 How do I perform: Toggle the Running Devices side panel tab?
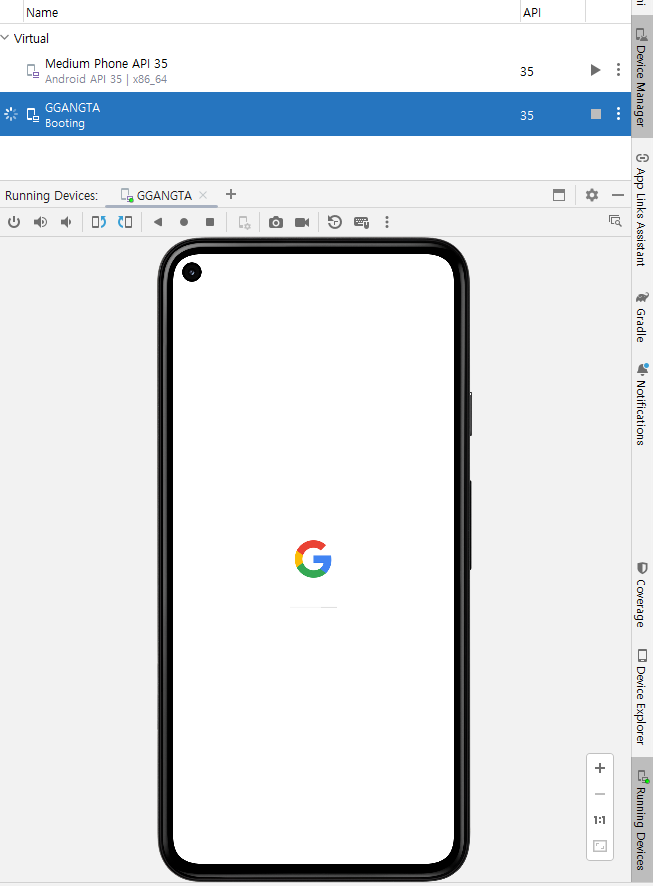click(x=642, y=819)
